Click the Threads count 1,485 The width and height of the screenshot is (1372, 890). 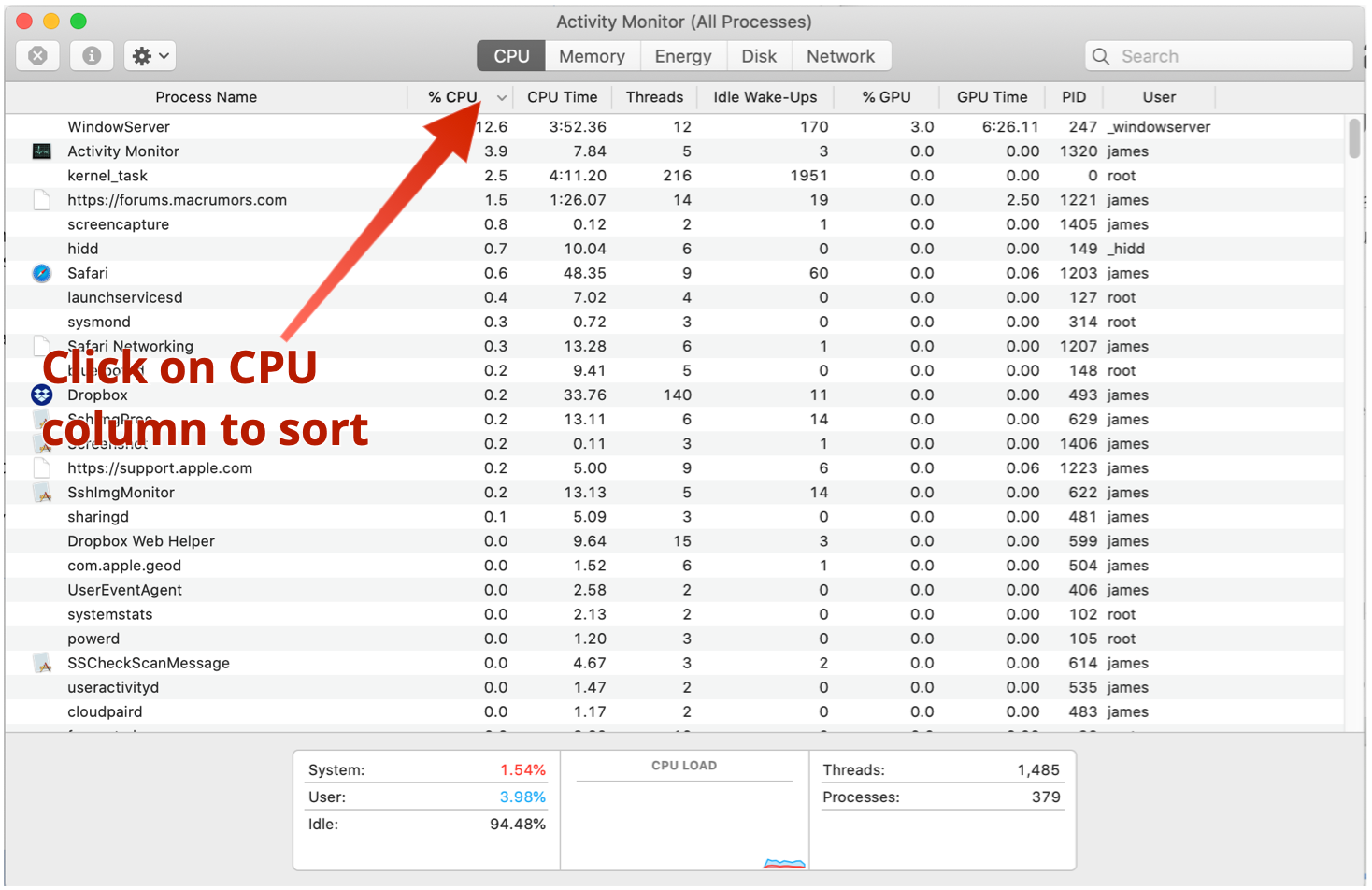1038,770
